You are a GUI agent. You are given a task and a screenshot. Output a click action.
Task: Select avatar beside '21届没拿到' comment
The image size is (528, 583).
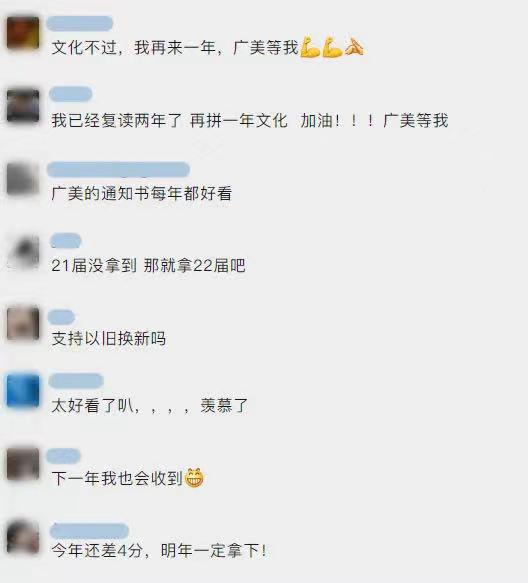(x=23, y=251)
